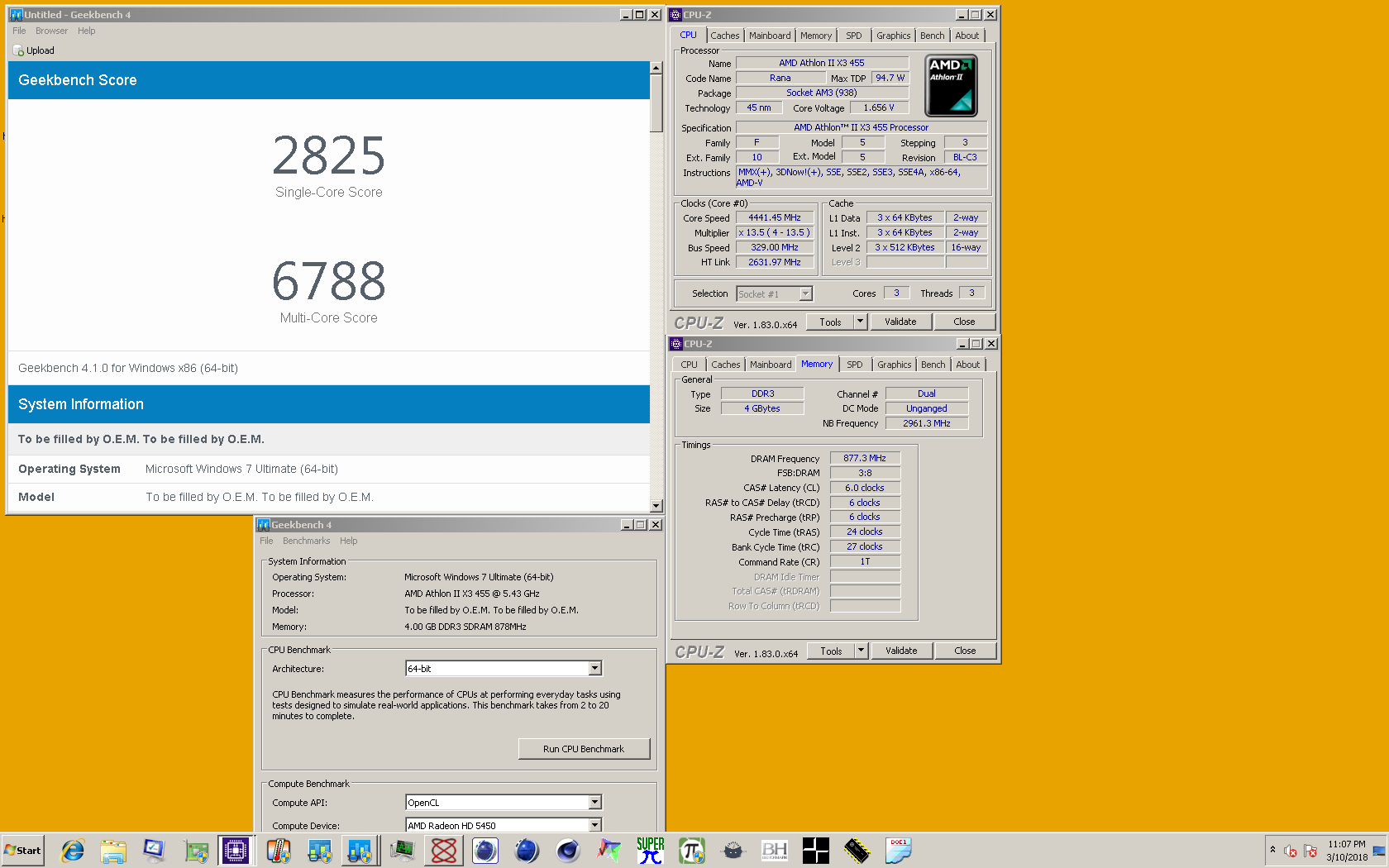
Task: Click the monitor with checkmark taskbar icon
Action: (155, 851)
